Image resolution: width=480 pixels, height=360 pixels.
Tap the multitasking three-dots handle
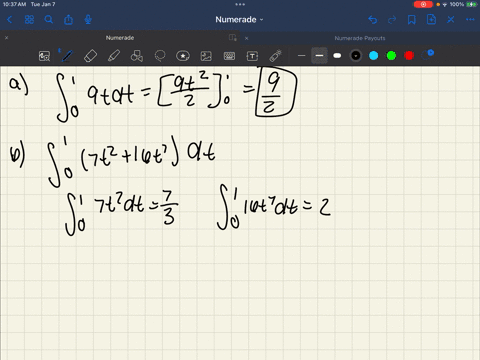point(240,4)
